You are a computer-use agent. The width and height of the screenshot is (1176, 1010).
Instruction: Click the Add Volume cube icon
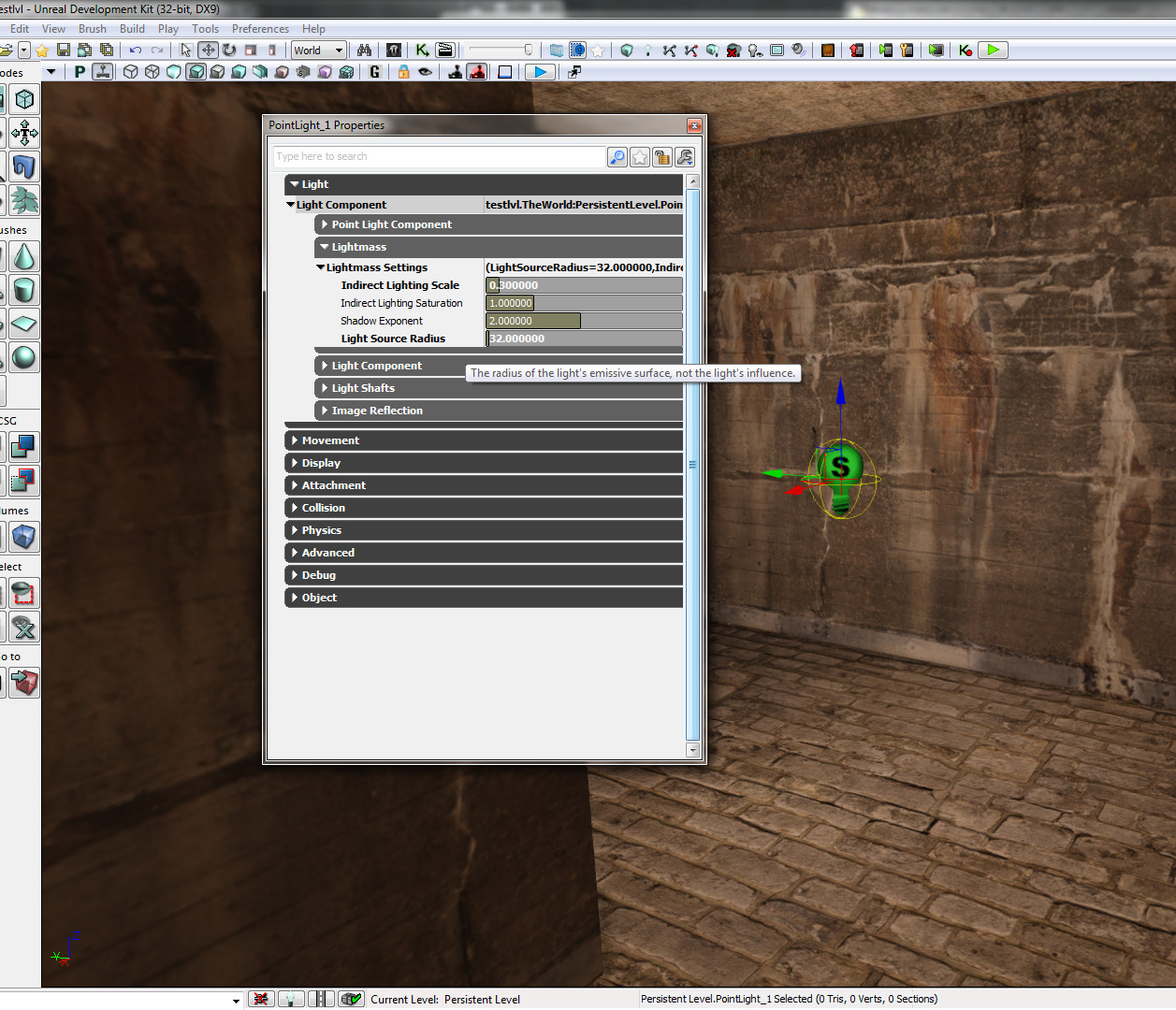click(24, 537)
